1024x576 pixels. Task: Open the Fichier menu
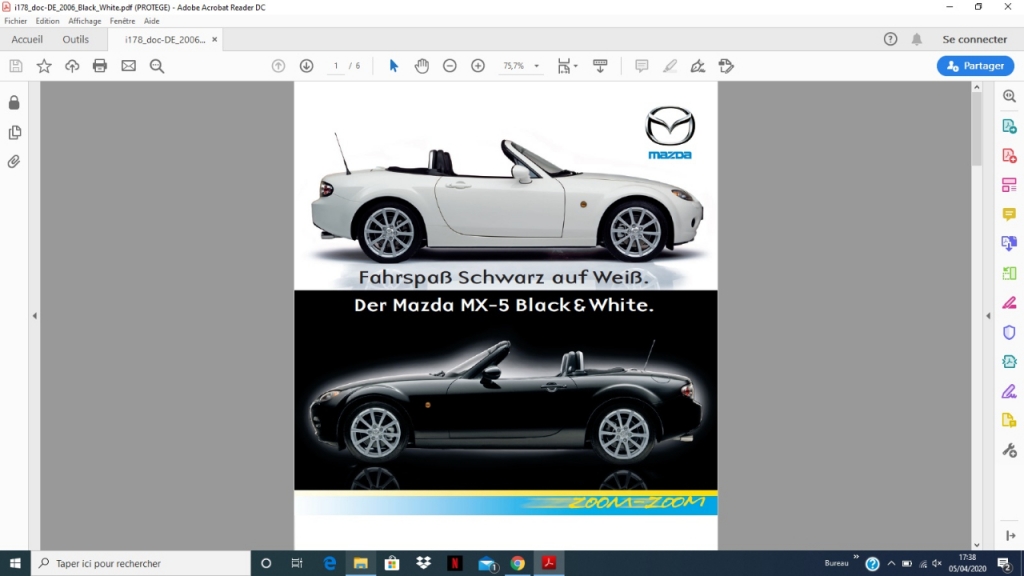tap(16, 21)
